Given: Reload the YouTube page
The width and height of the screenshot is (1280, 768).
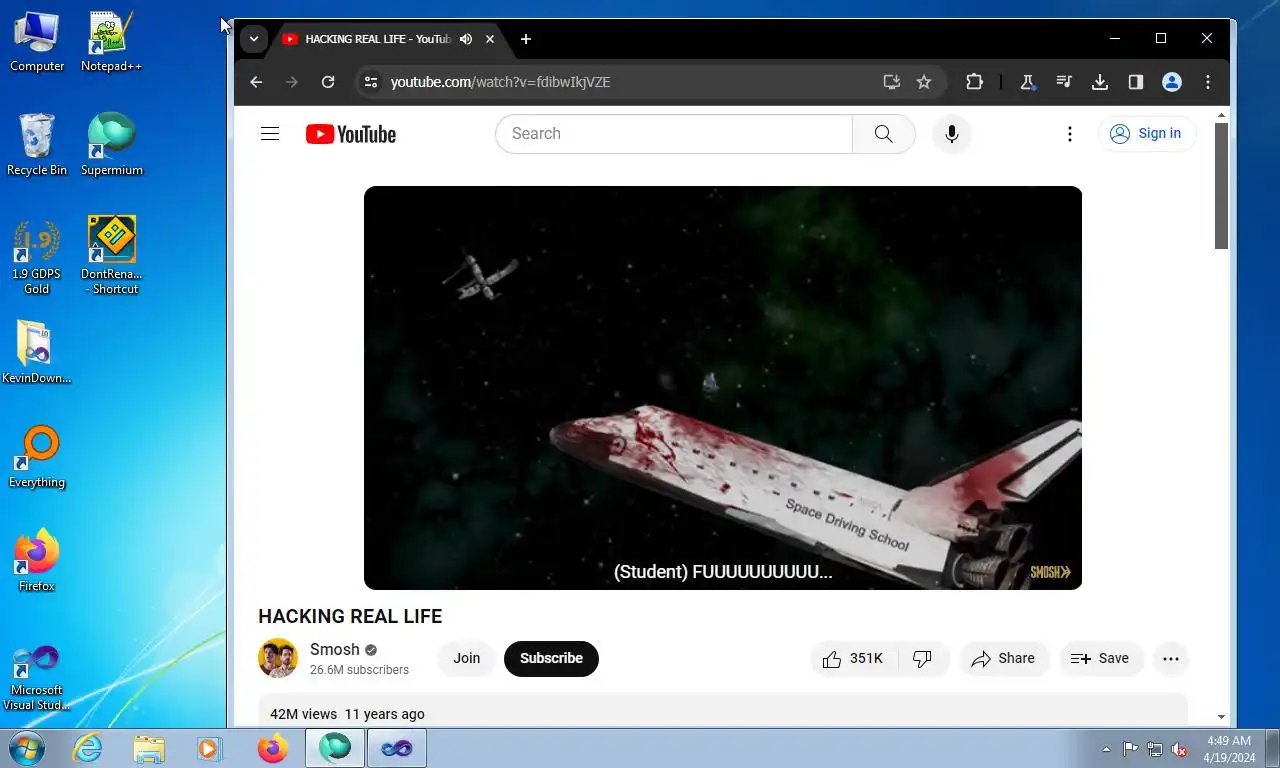Looking at the screenshot, I should [328, 82].
